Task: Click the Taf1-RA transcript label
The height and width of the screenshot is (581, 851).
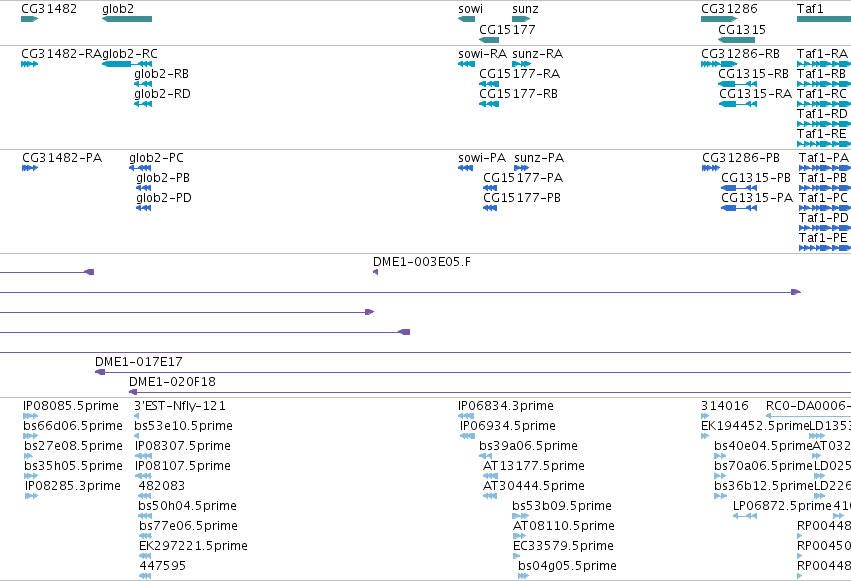Action: click(822, 54)
